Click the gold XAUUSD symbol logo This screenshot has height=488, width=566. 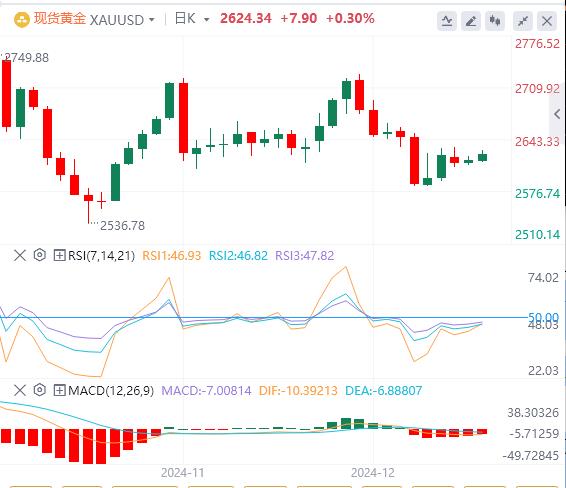(x=22, y=19)
